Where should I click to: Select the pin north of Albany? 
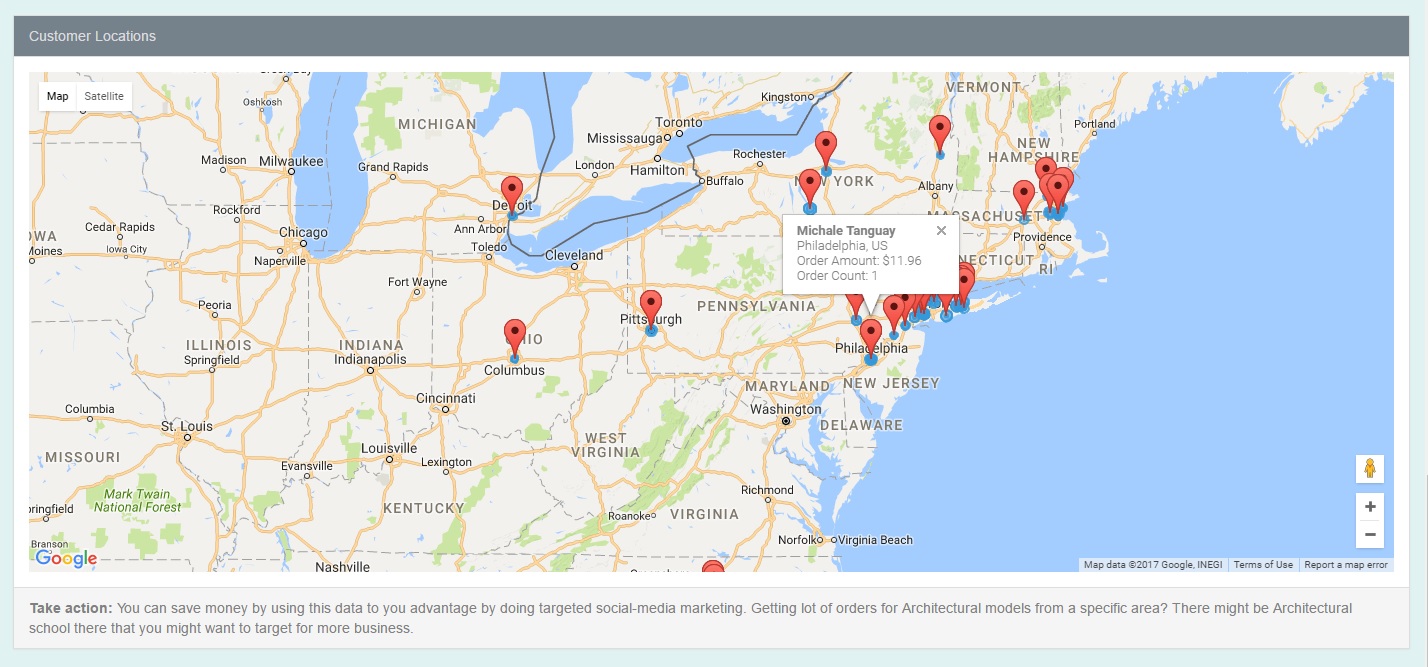pyautogui.click(x=940, y=135)
